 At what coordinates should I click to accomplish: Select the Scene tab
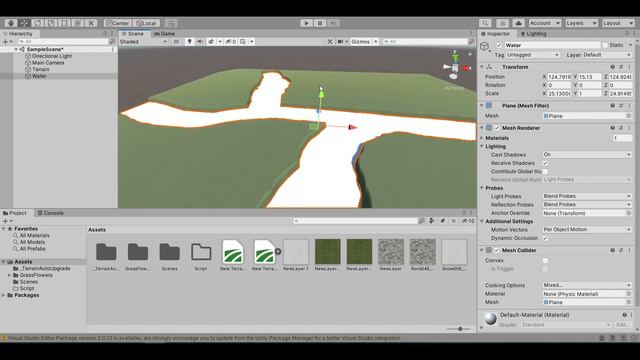tap(133, 33)
